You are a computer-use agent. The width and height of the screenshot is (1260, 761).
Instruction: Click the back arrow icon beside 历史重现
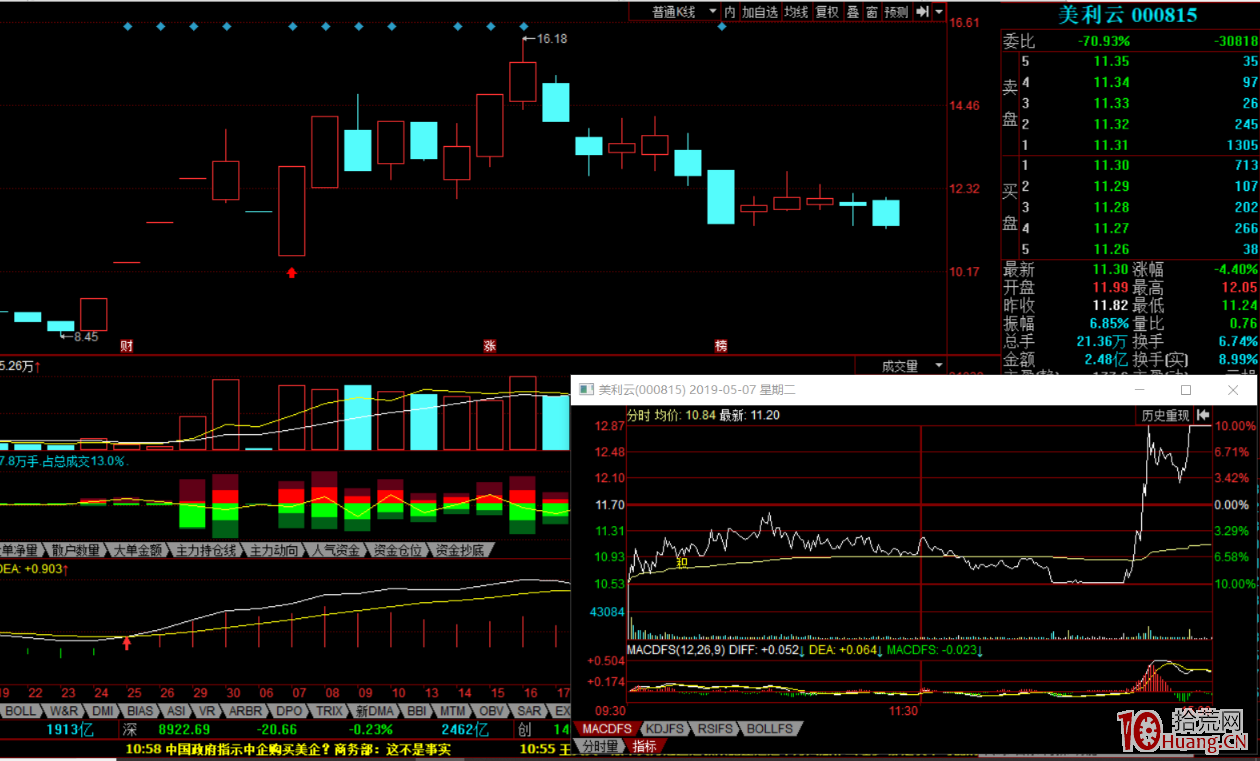1203,415
